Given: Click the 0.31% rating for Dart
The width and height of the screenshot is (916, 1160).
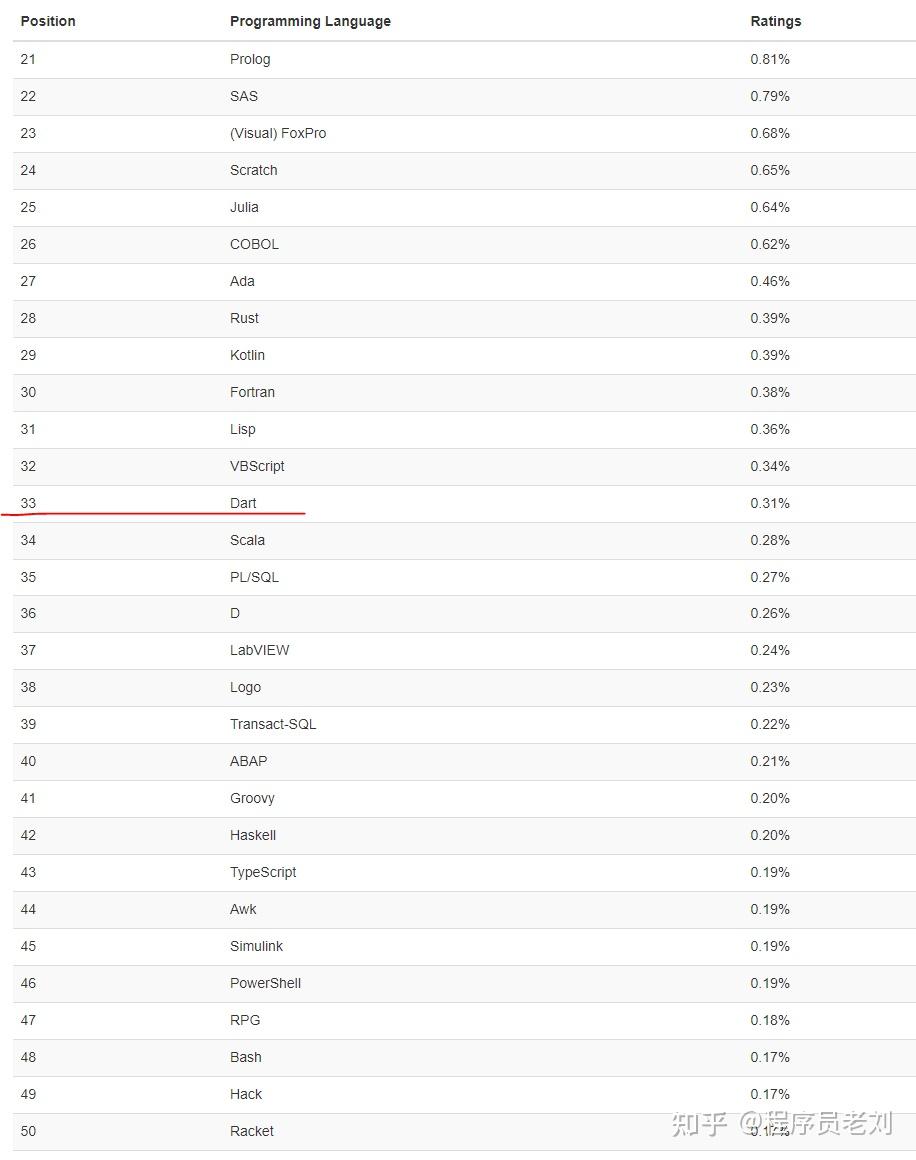Looking at the screenshot, I should (770, 503).
